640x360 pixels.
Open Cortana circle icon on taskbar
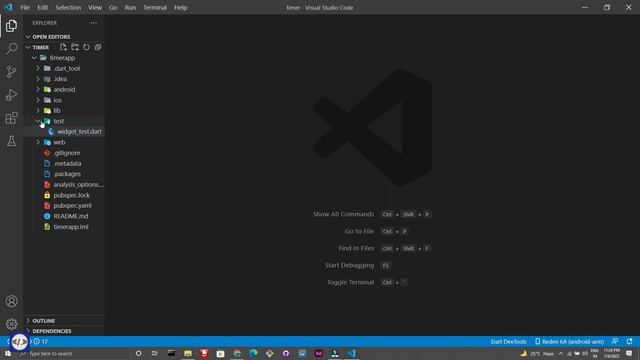pyautogui.click(x=138, y=353)
